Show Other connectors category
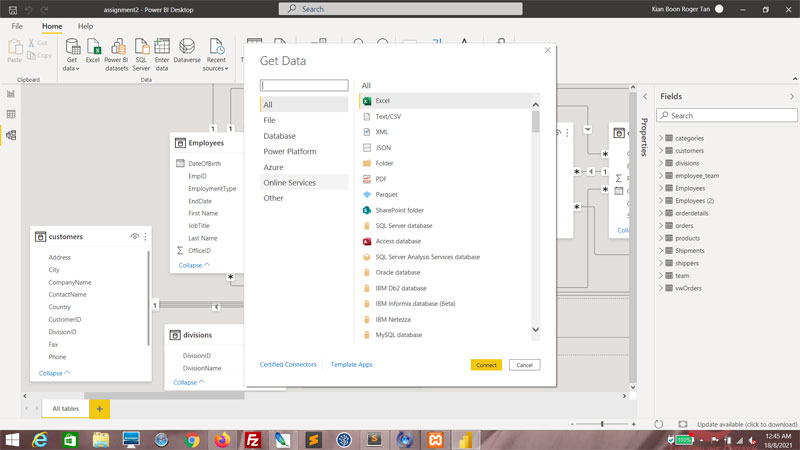The width and height of the screenshot is (800, 450). click(x=304, y=198)
